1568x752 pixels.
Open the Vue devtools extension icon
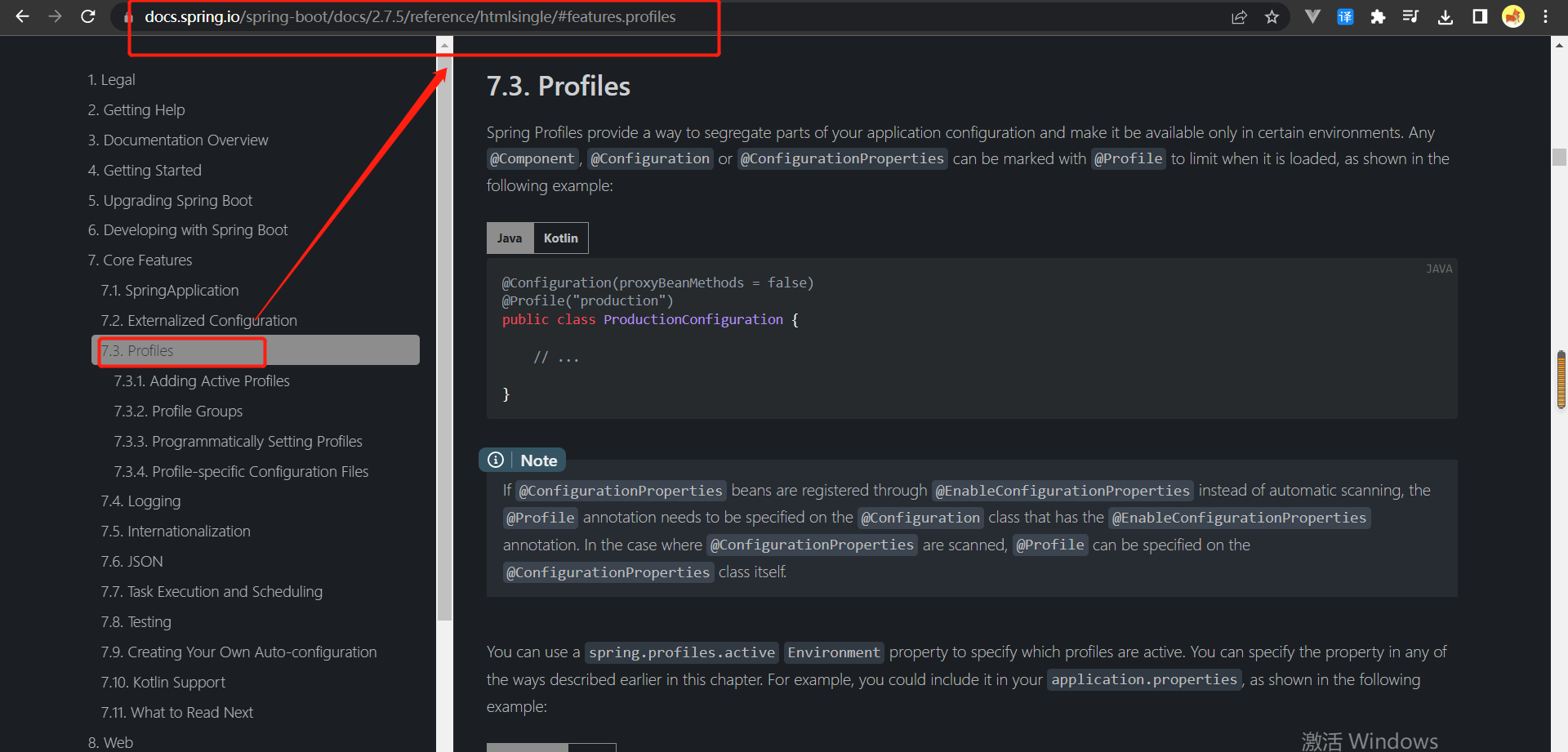pos(1312,16)
